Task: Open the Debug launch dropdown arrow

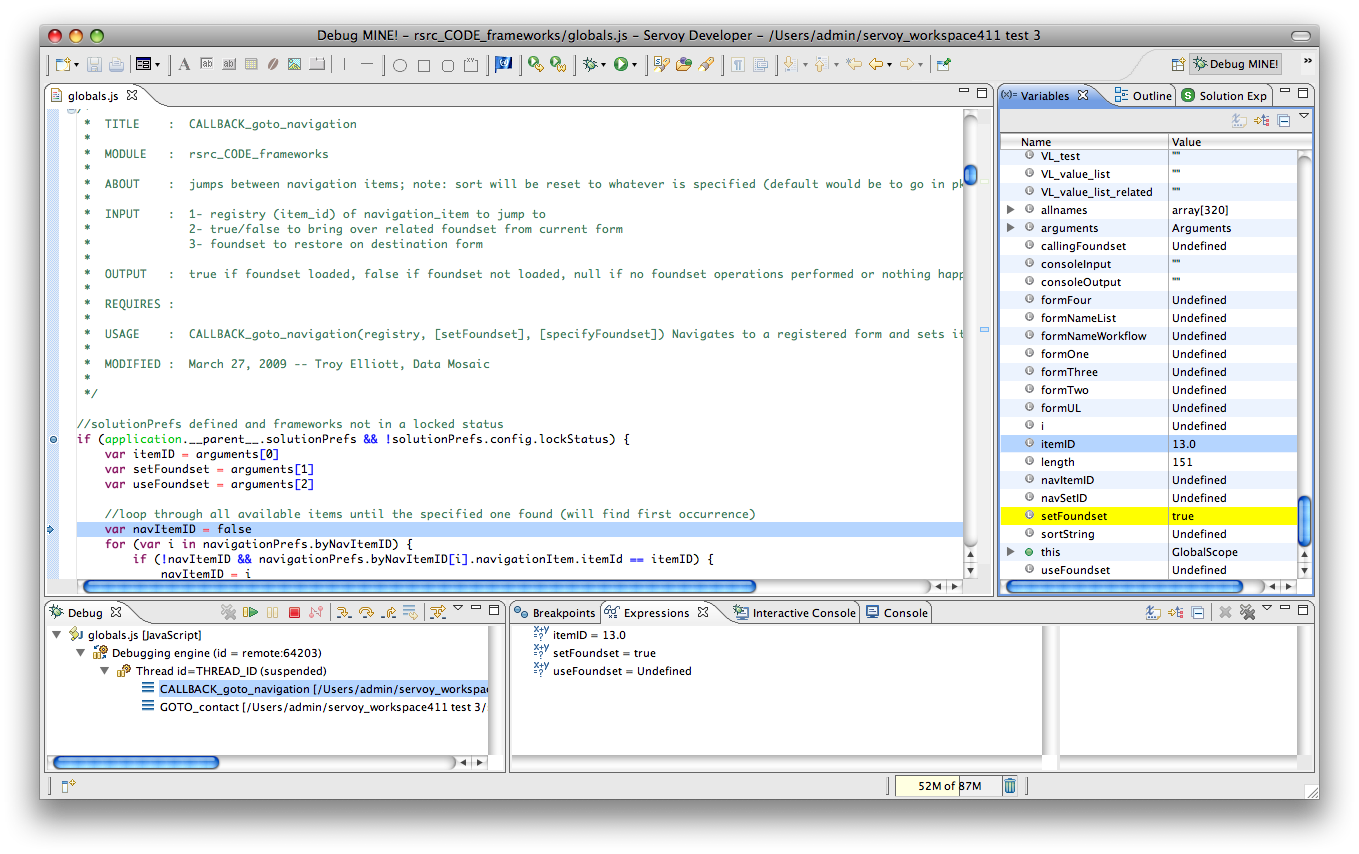Action: pyautogui.click(x=603, y=65)
